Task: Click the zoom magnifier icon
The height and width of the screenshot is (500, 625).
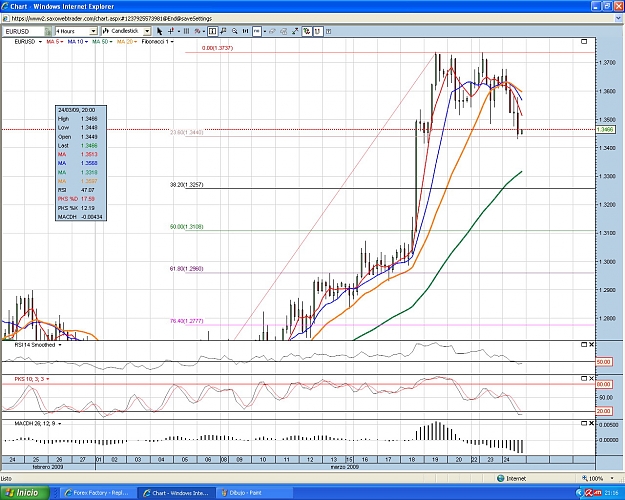Action: pyautogui.click(x=235, y=31)
